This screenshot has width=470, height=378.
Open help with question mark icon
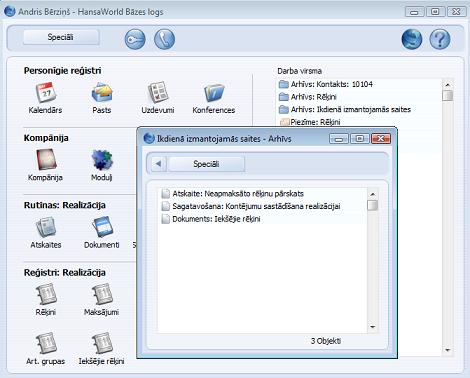coord(440,39)
